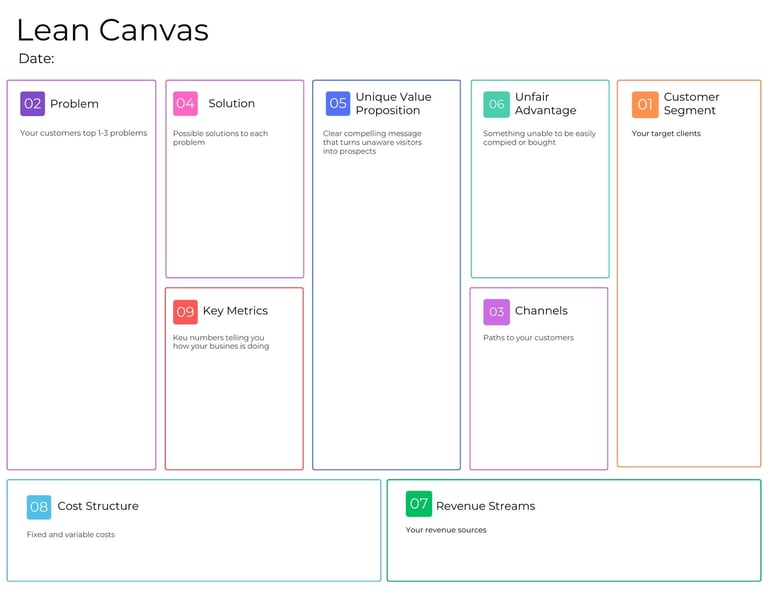This screenshot has width=768, height=592.
Task: Select the 'Revenue Streams' heading
Action: click(485, 506)
